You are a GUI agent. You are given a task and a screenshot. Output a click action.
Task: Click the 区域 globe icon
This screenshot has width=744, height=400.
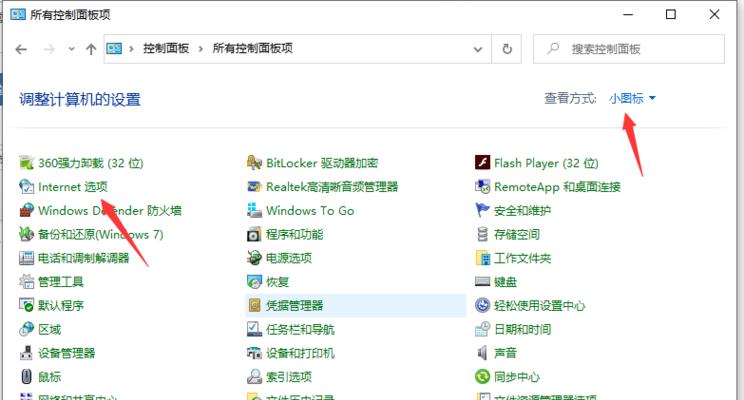[x=26, y=329]
